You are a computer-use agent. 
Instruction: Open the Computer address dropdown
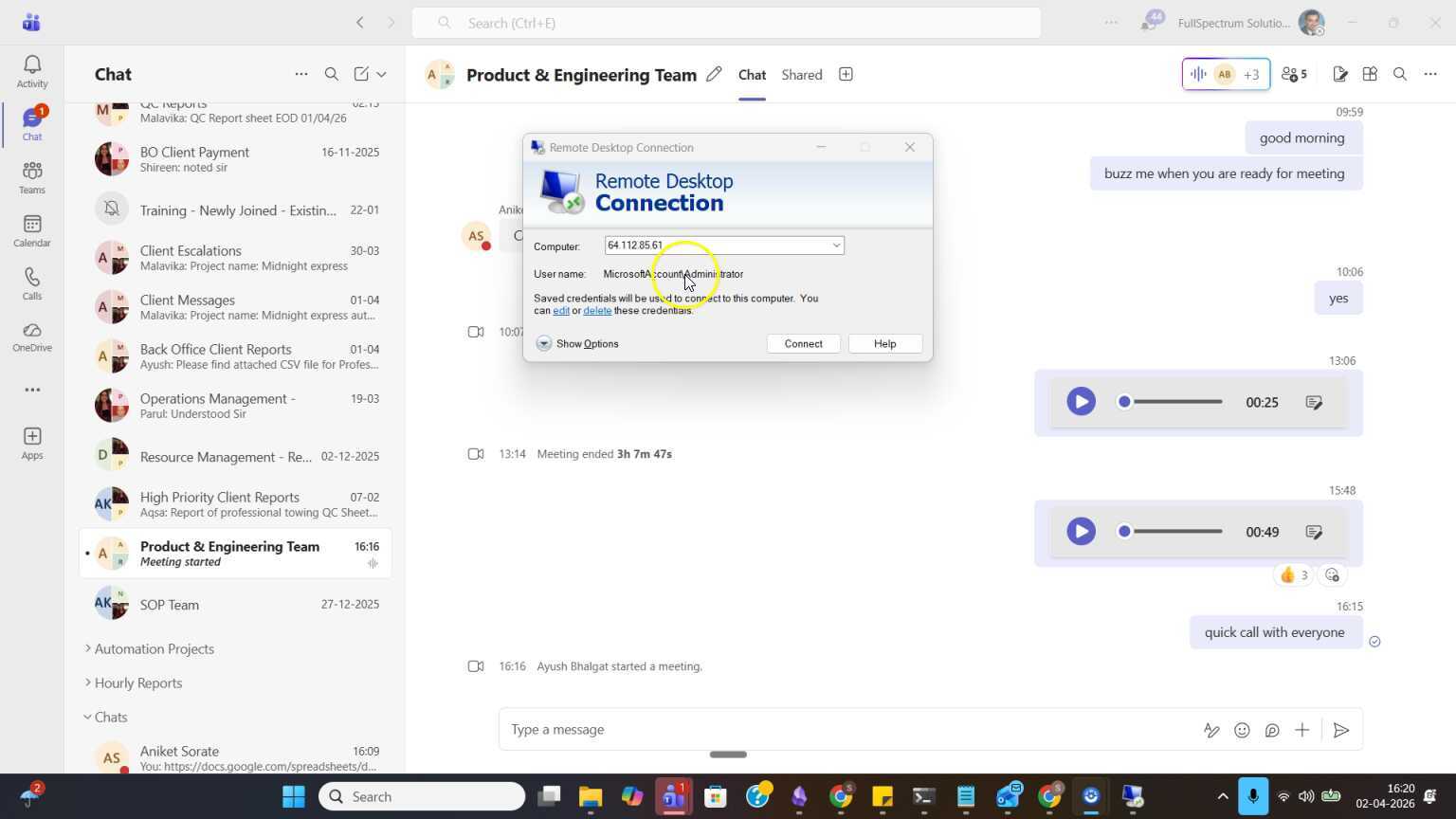click(x=836, y=246)
